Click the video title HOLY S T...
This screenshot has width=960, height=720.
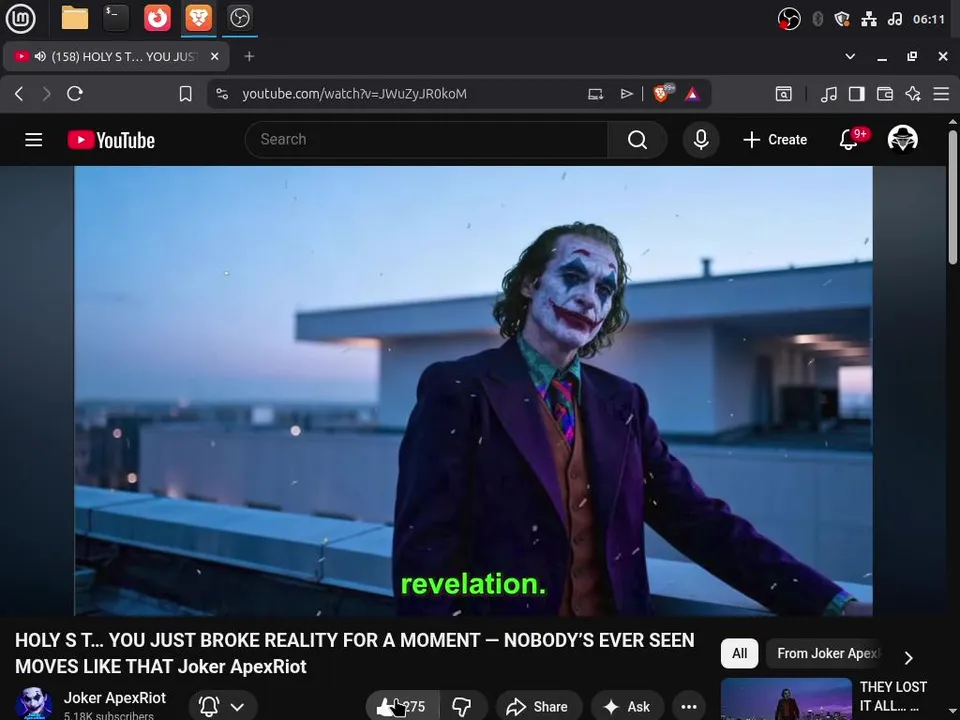click(354, 653)
